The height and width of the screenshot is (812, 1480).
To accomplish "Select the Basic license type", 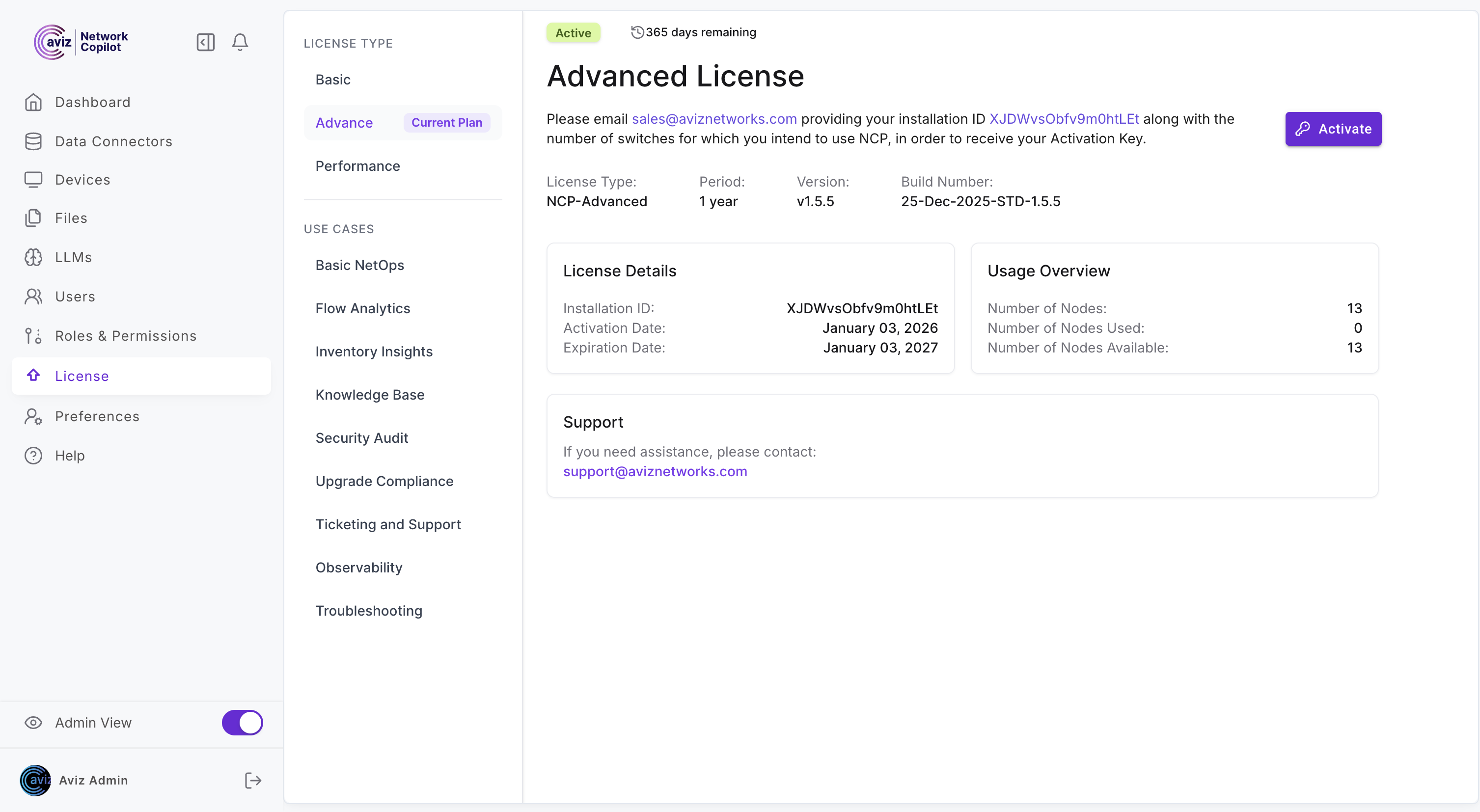I will tap(332, 79).
